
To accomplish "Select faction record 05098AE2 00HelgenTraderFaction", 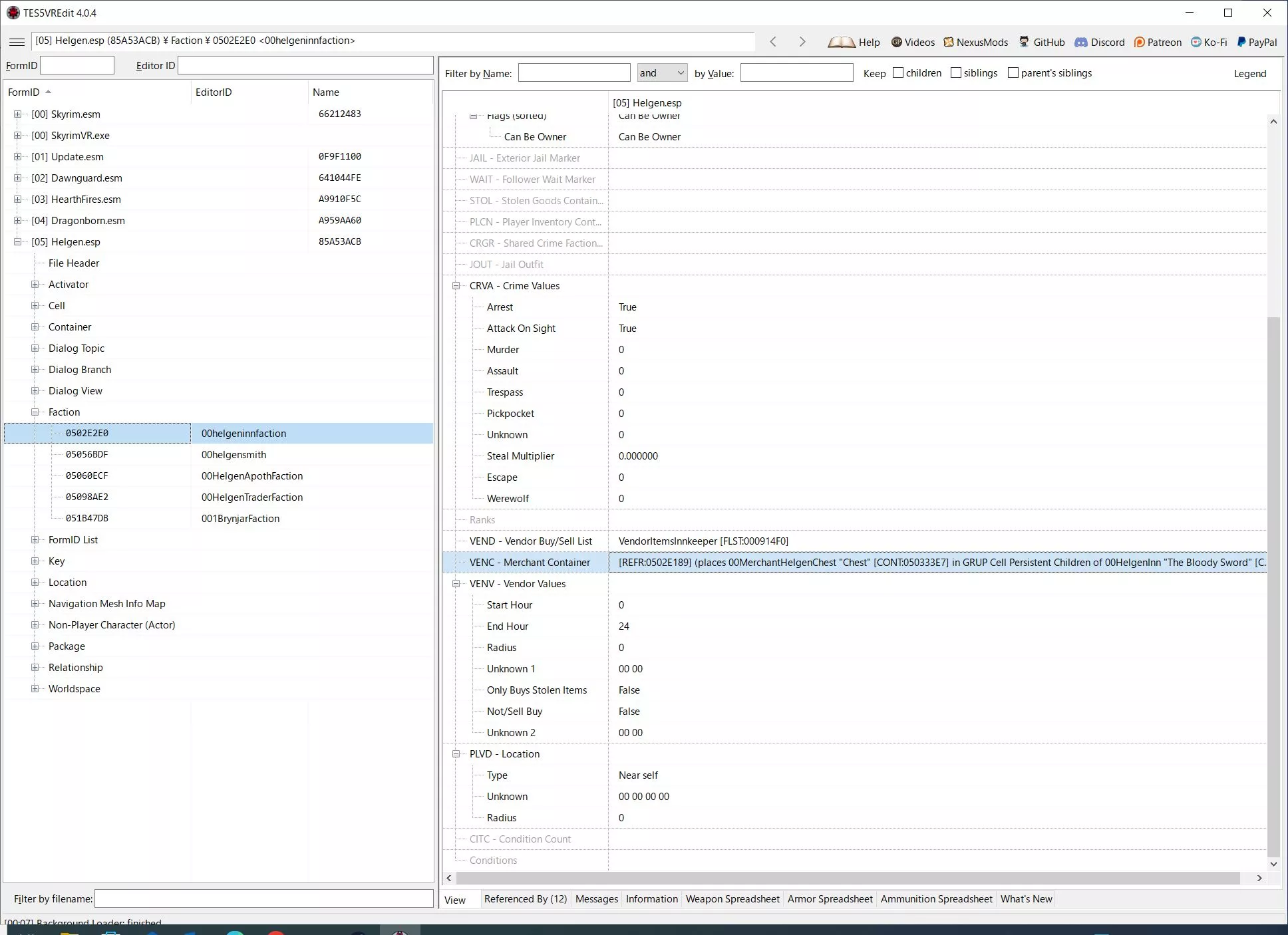I will pyautogui.click(x=218, y=497).
